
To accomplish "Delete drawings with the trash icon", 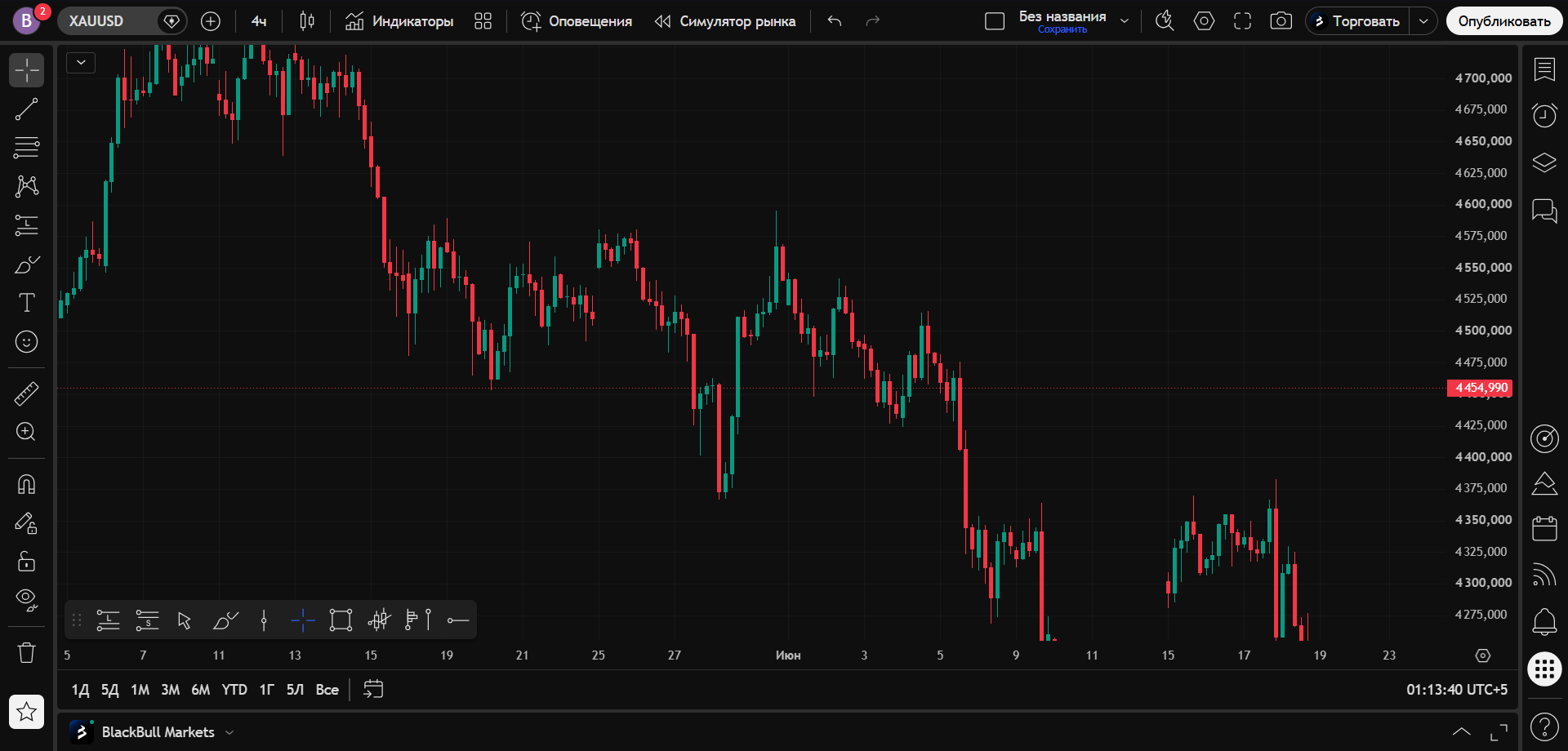I will [27, 652].
